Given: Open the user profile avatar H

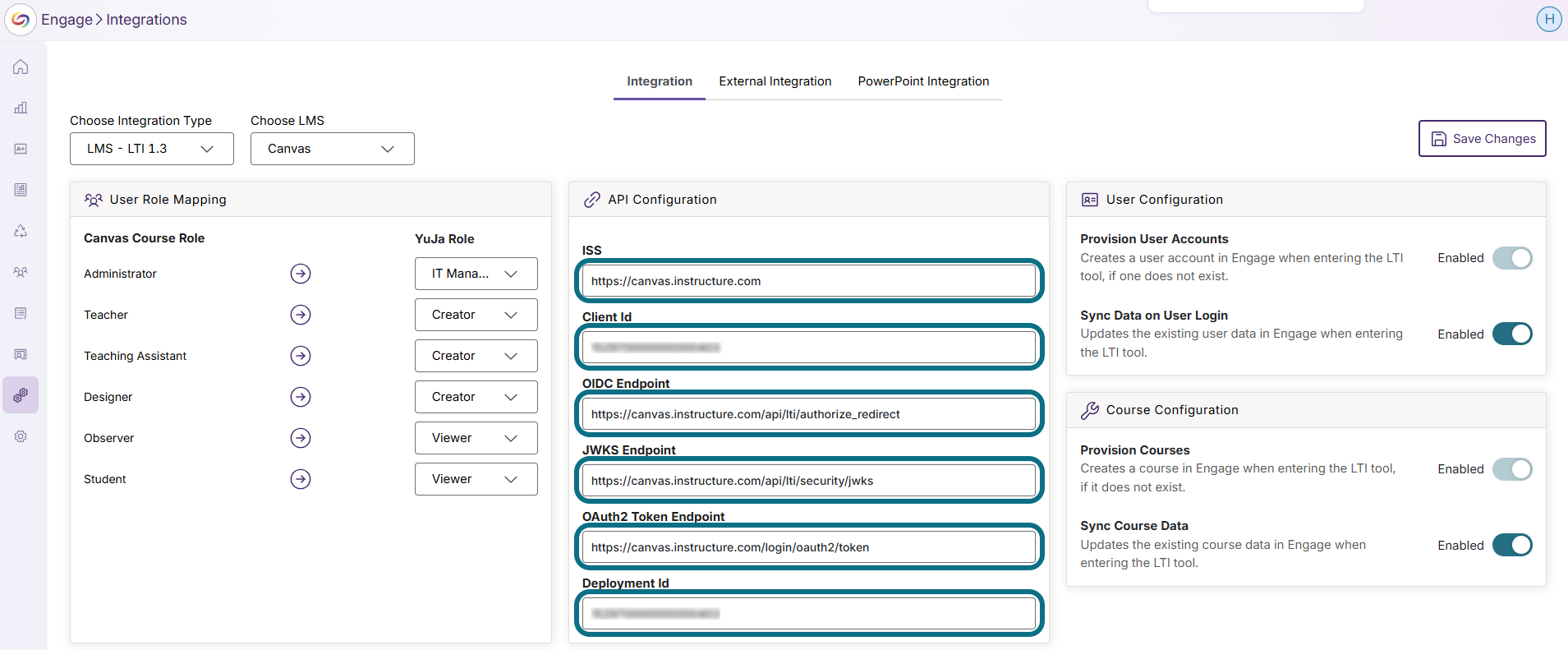Looking at the screenshot, I should [1549, 19].
